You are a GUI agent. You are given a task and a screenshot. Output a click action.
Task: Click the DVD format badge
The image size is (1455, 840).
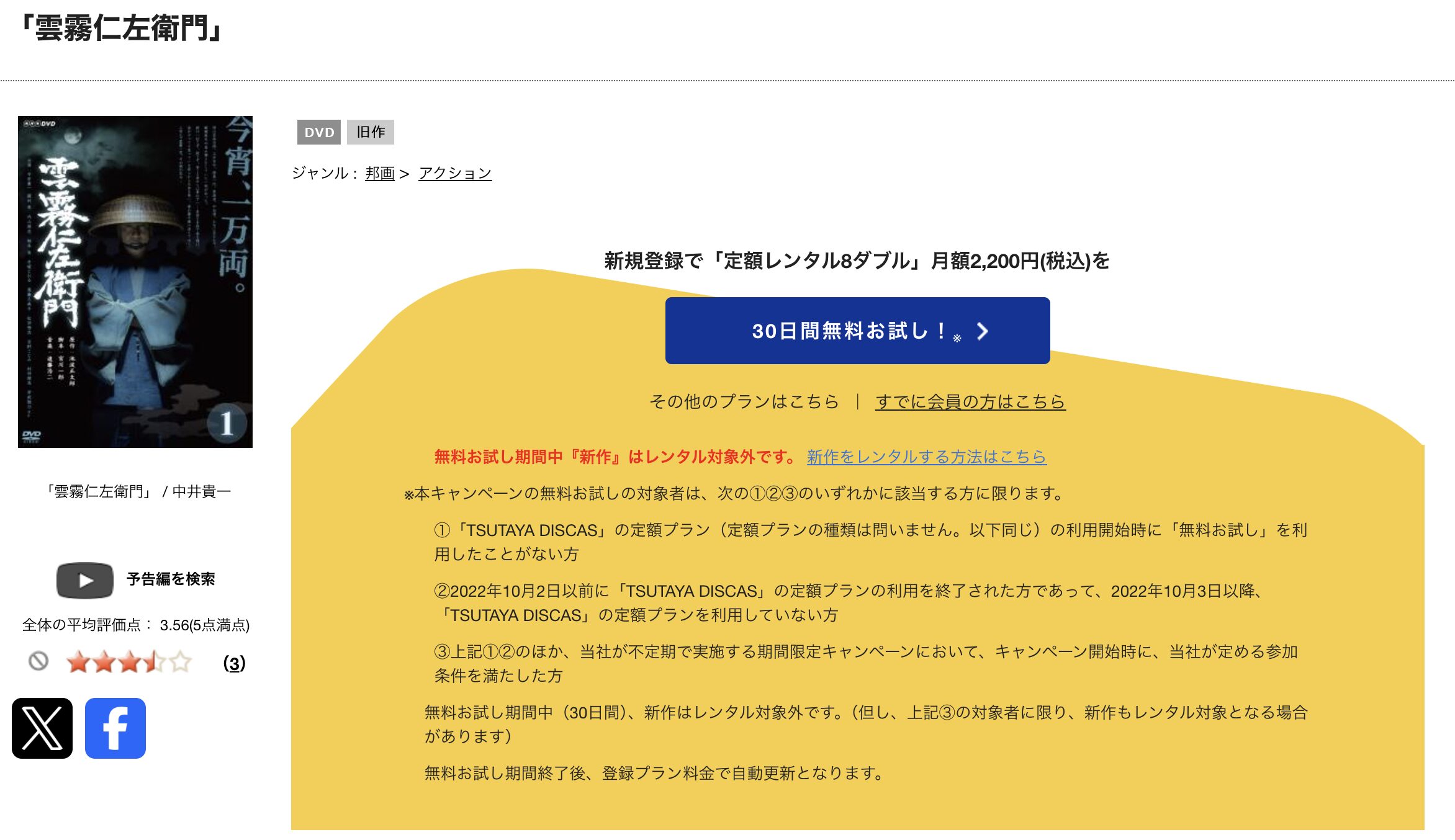coord(319,132)
